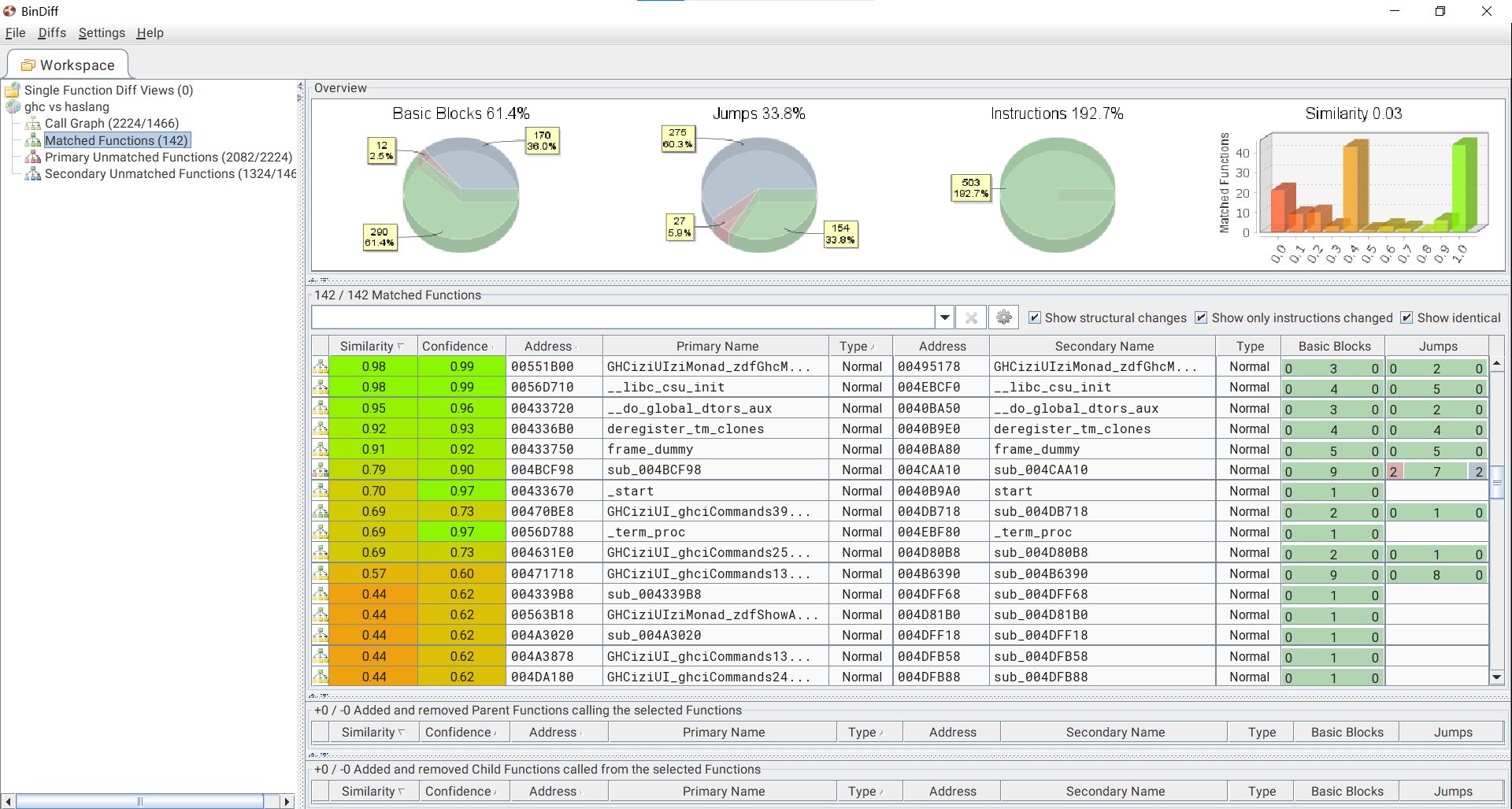Click row icon for _term_proc
The width and height of the screenshot is (1512, 809).
coord(321,532)
